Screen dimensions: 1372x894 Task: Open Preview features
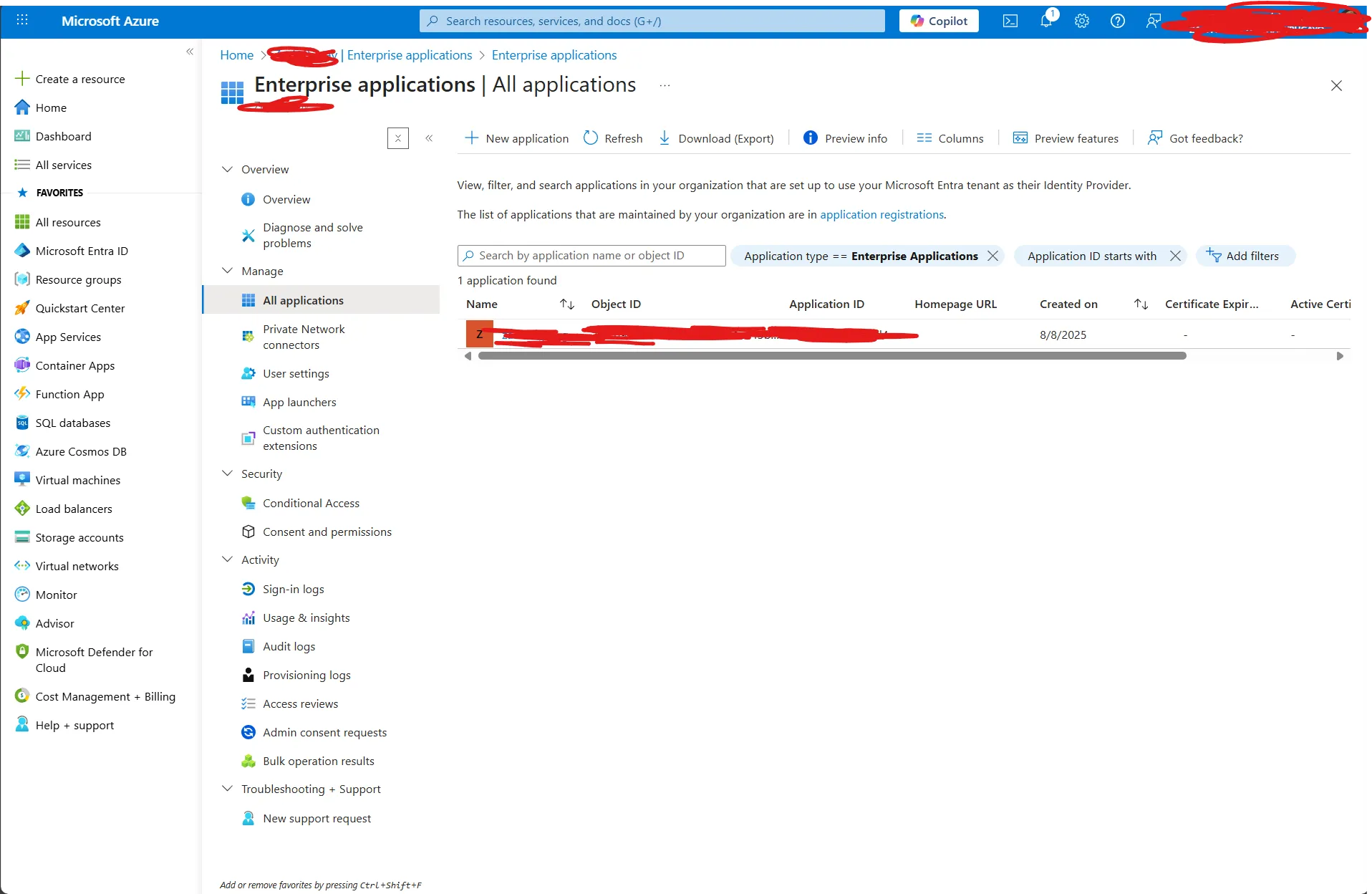click(x=1066, y=138)
